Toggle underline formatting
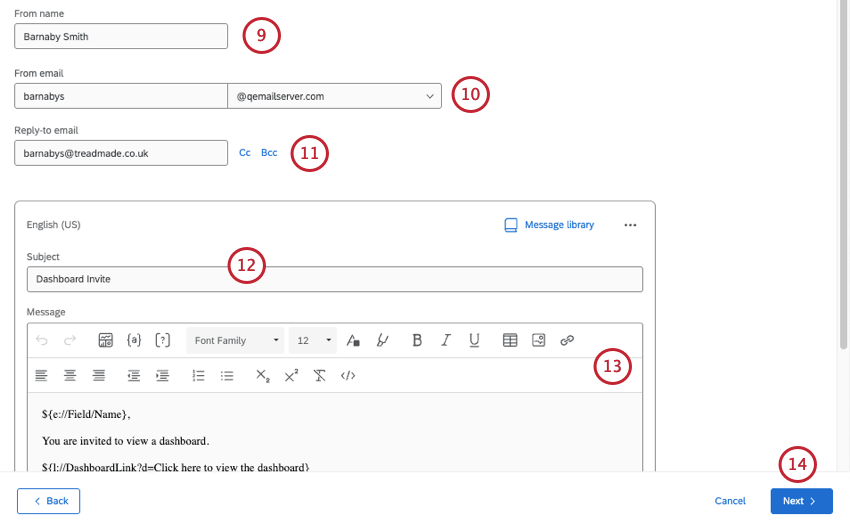The height and width of the screenshot is (522, 850). pos(474,340)
